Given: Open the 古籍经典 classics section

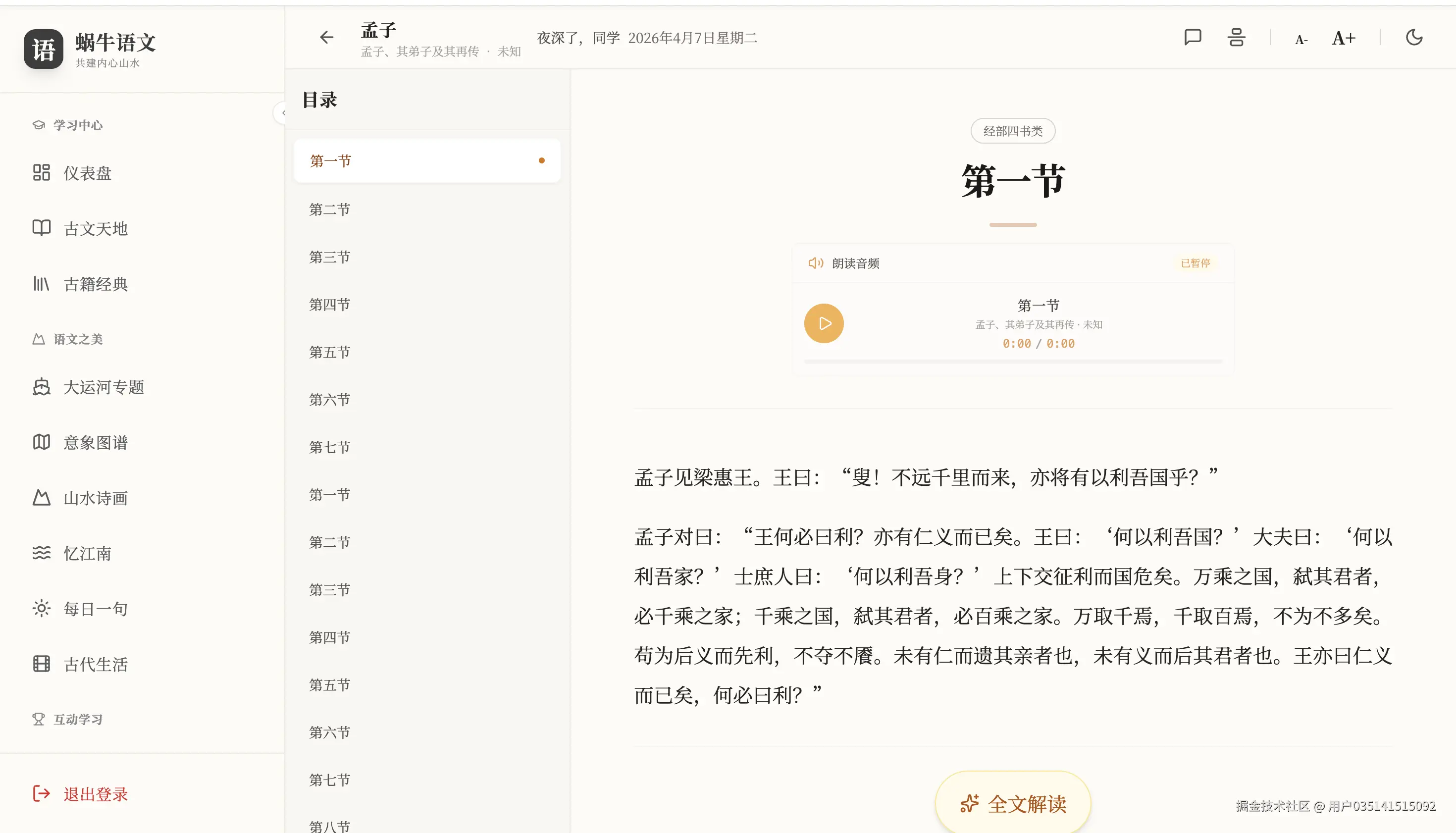Looking at the screenshot, I should (x=96, y=284).
